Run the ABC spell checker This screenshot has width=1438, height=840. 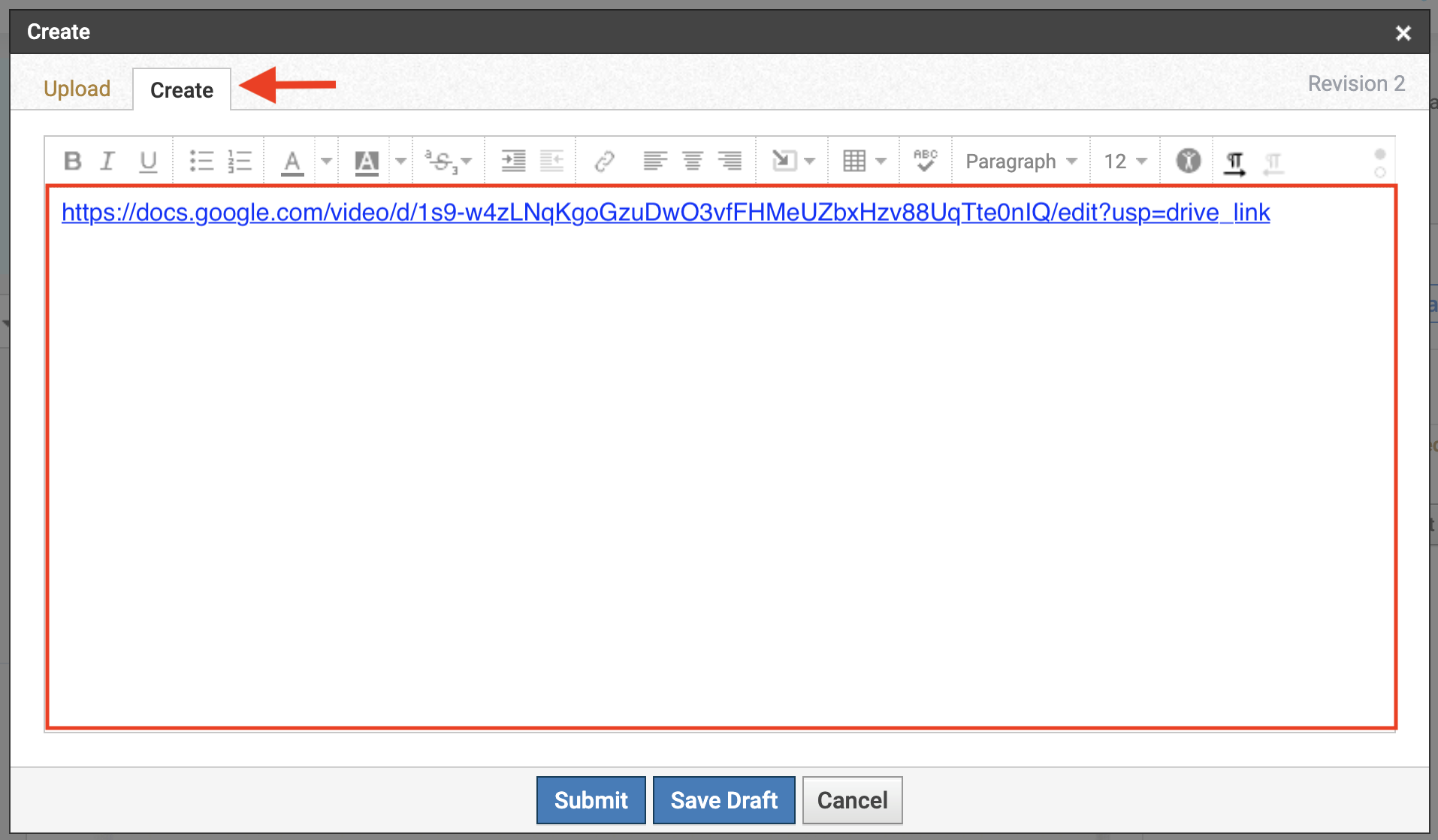point(926,161)
